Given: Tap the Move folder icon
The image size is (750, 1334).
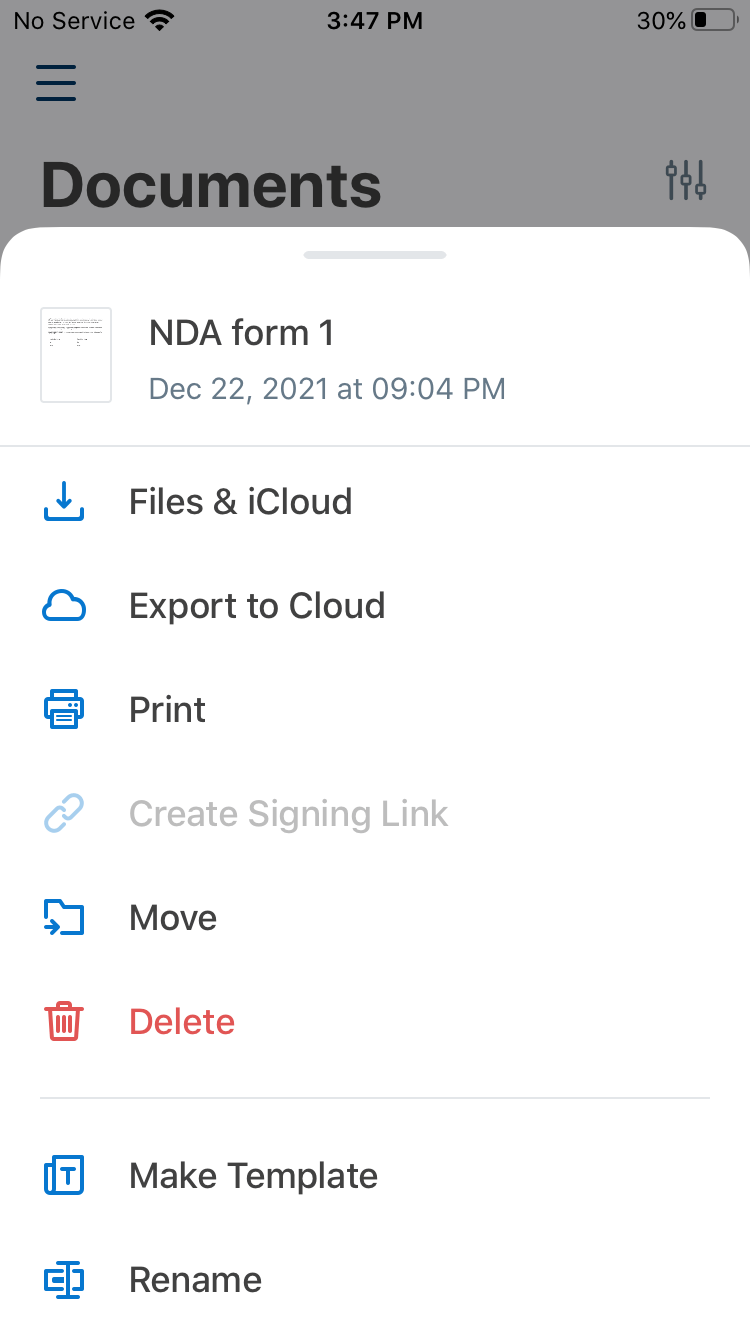Looking at the screenshot, I should click(x=64, y=918).
